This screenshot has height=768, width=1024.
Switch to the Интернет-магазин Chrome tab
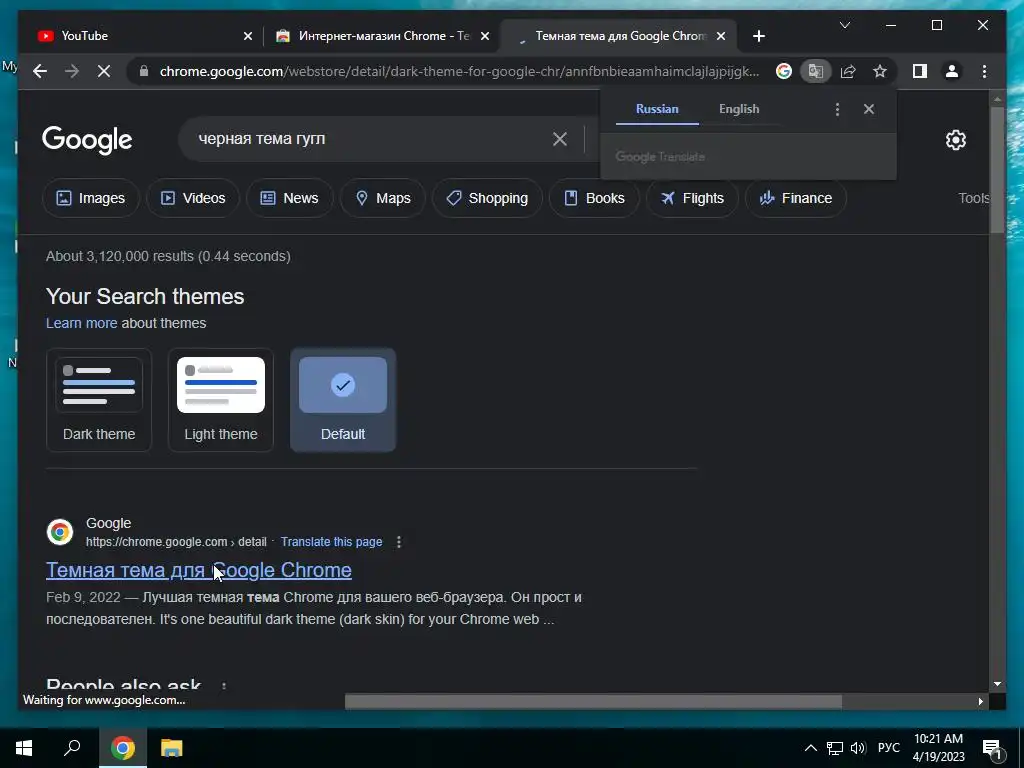coord(382,36)
